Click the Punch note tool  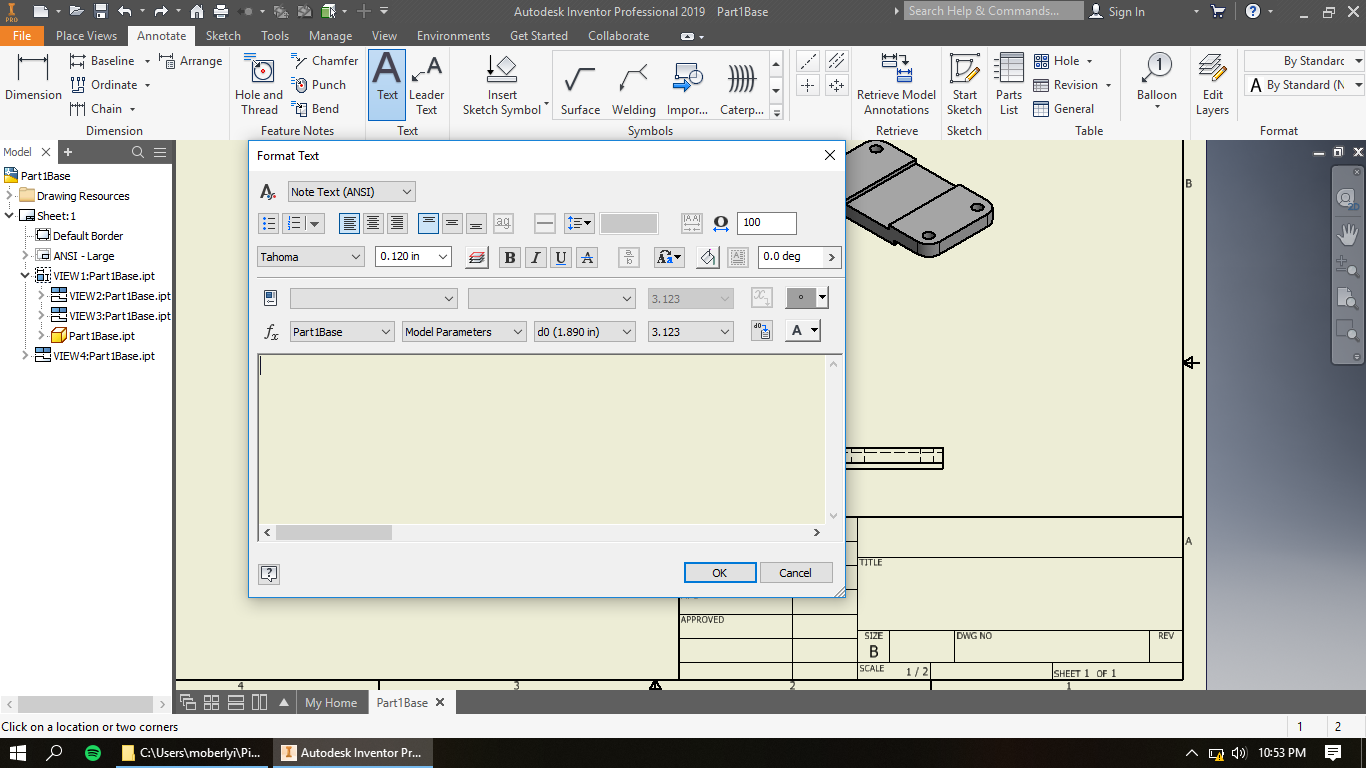pos(319,85)
